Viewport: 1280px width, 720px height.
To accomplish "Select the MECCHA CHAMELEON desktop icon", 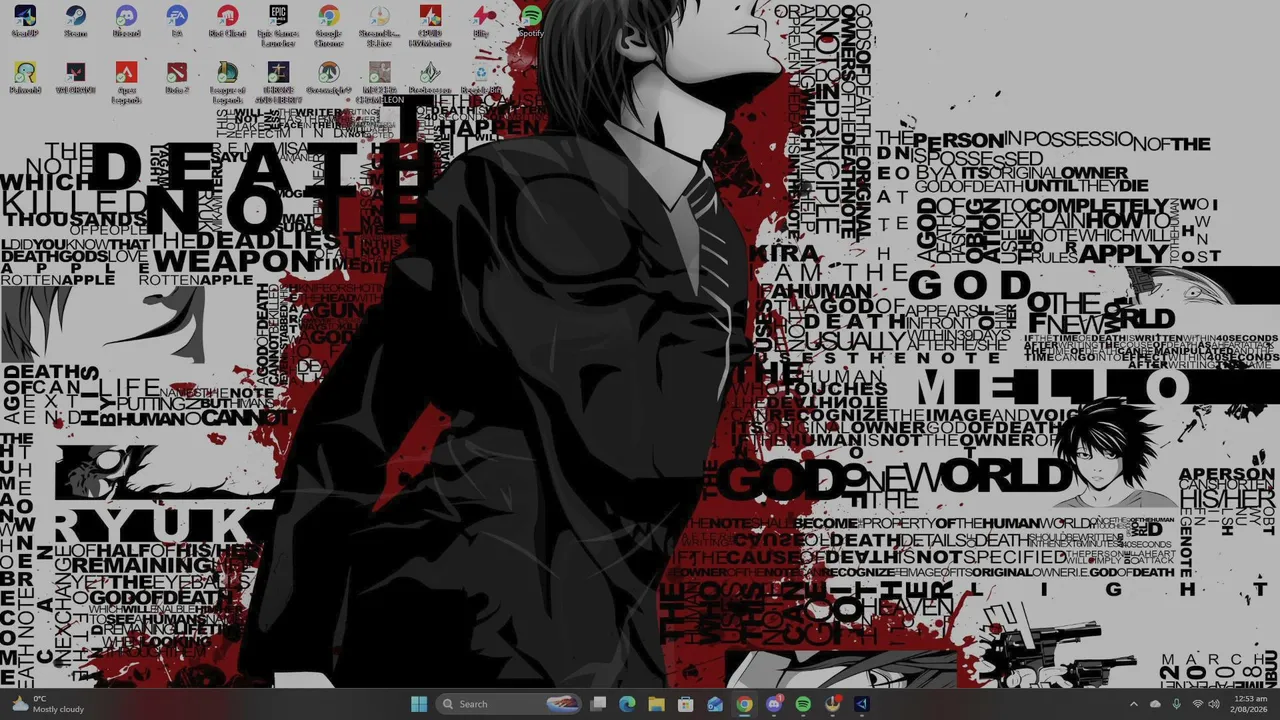I will pos(379,83).
